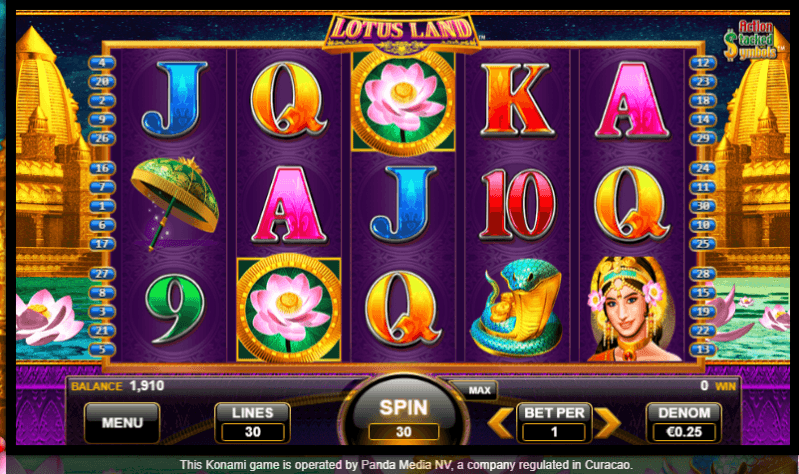Click the princess woman symbol

(632, 309)
